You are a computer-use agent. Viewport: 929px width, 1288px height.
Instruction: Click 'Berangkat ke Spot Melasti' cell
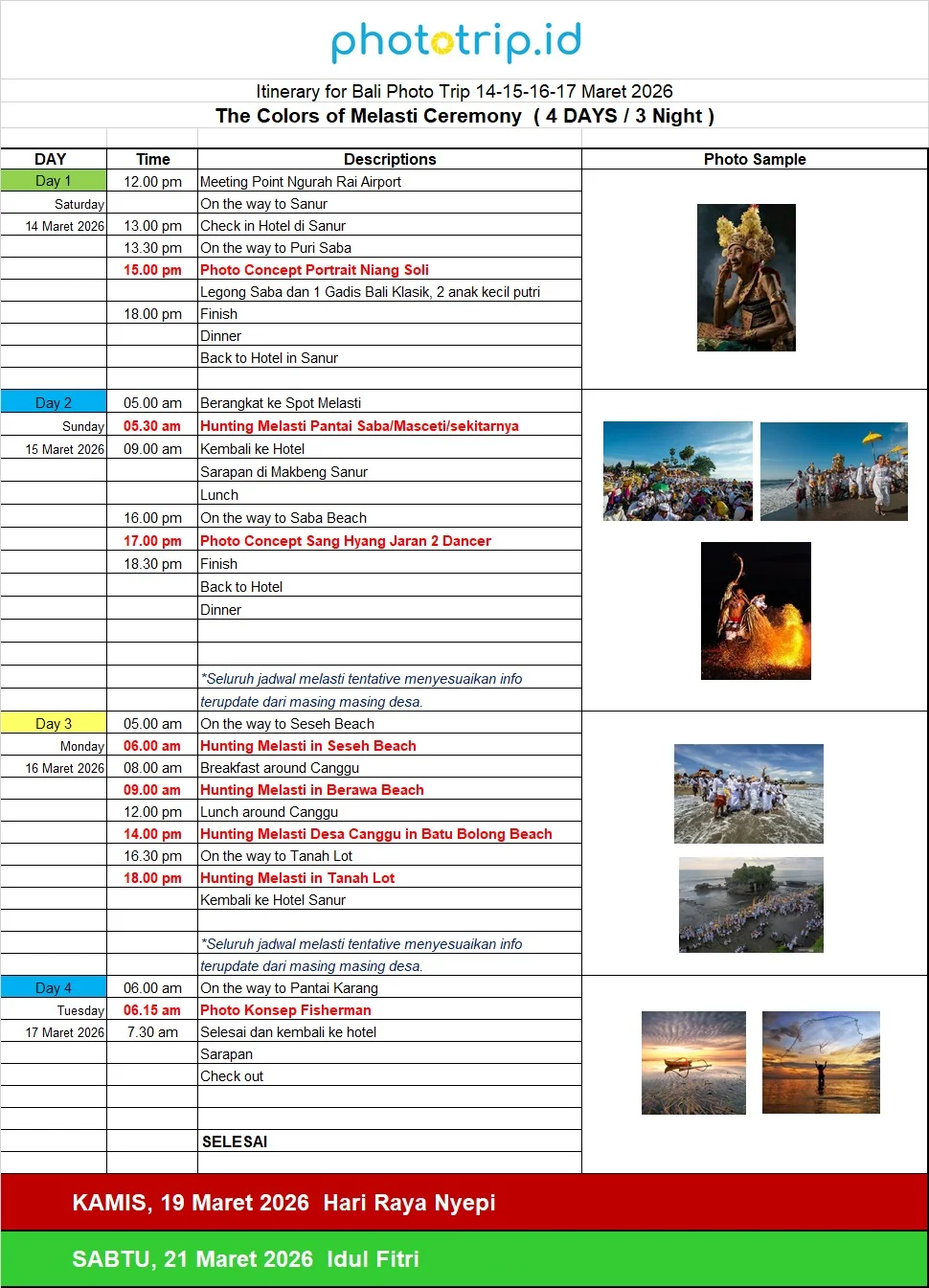(390, 402)
